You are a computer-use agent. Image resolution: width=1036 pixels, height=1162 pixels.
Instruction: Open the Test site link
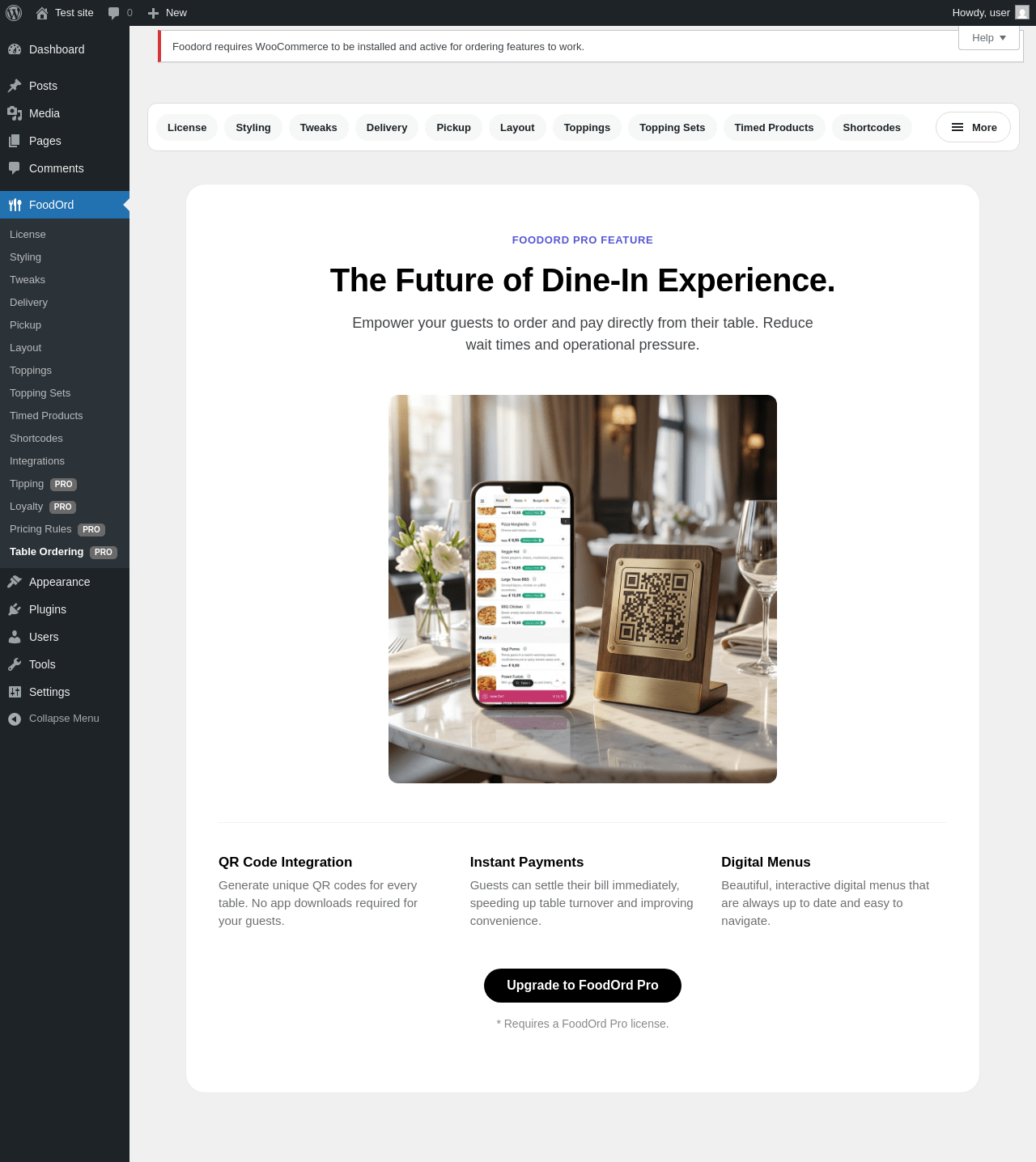[65, 13]
